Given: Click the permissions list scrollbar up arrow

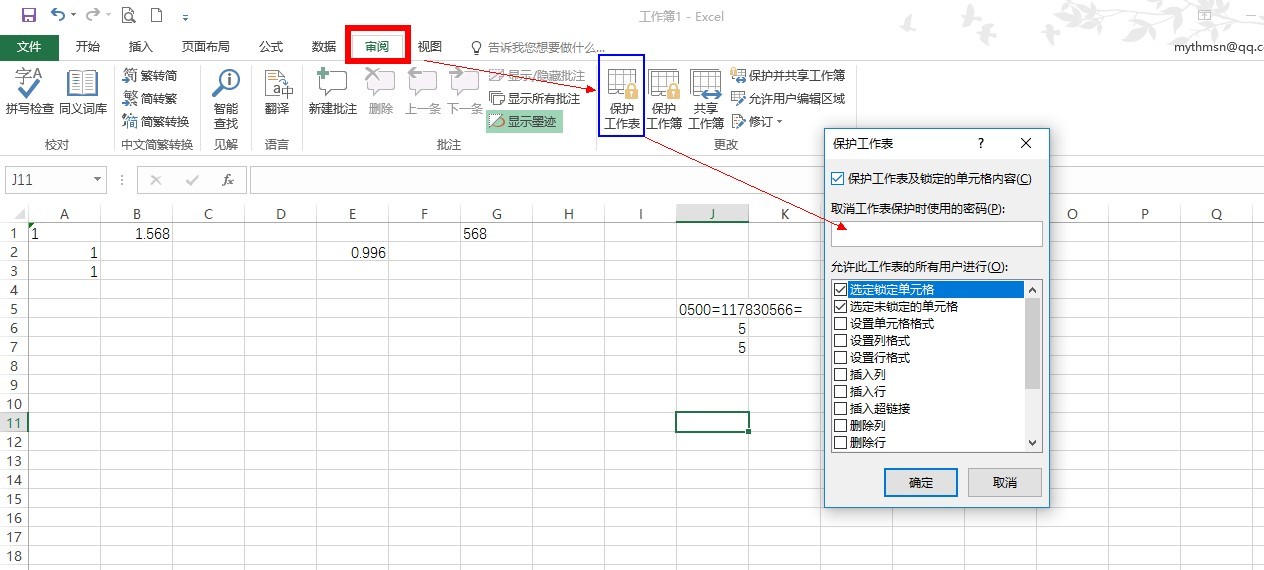Looking at the screenshot, I should point(1033,288).
